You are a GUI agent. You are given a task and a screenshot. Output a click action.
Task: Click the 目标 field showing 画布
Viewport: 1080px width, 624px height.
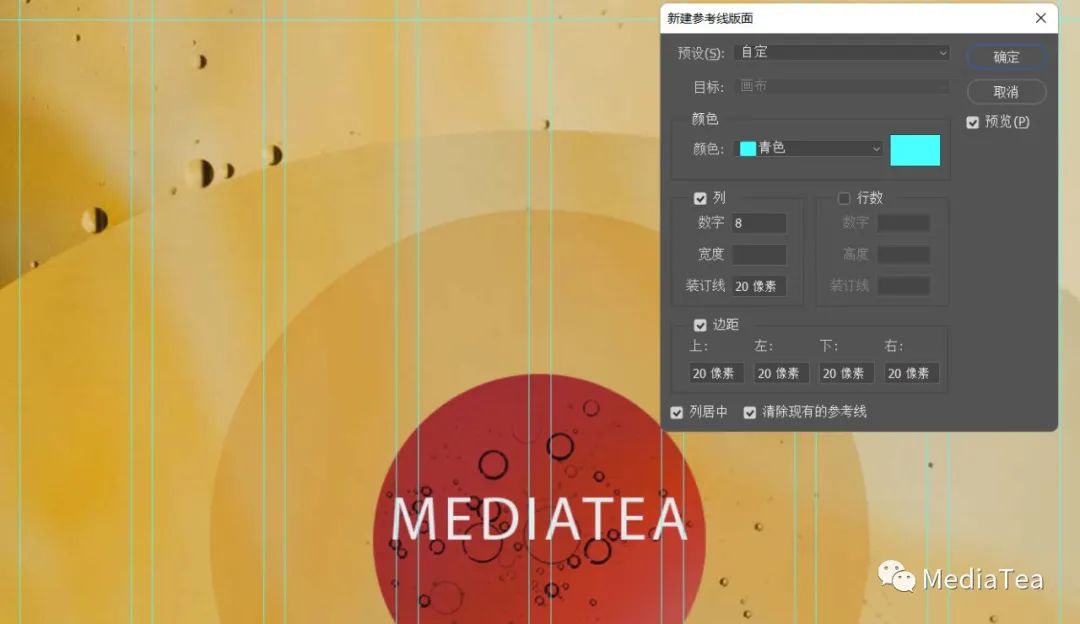pyautogui.click(x=842, y=86)
